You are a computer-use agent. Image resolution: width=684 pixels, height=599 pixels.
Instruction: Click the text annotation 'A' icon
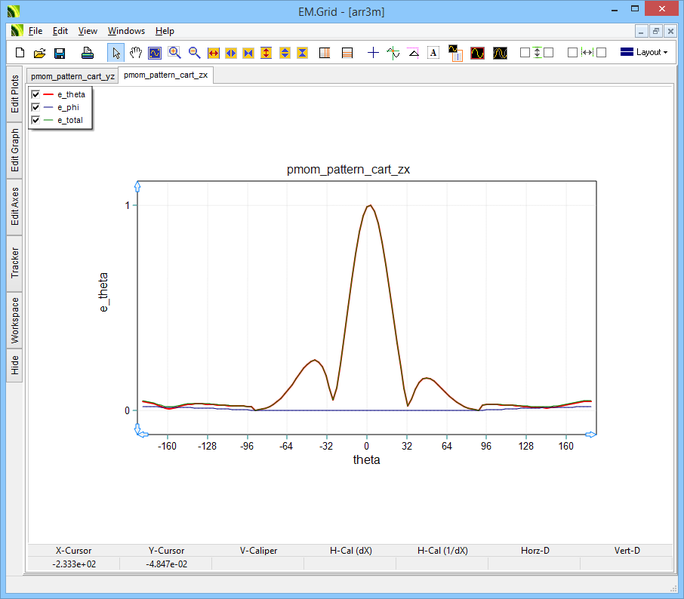[433, 52]
